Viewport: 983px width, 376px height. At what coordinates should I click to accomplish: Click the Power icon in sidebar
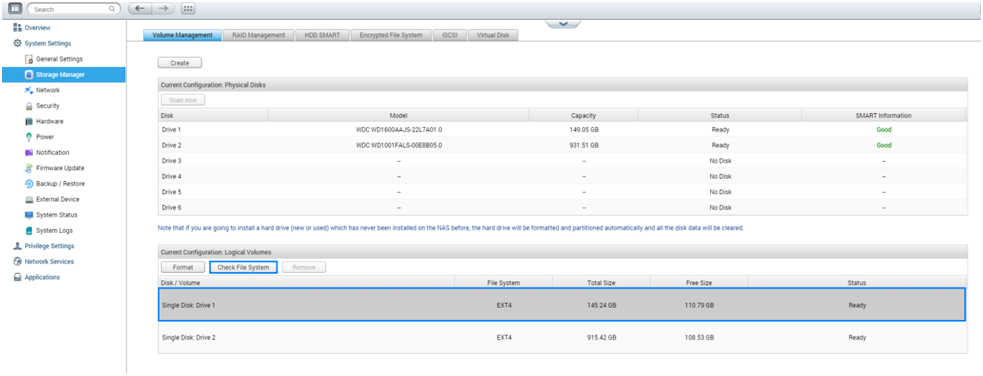click(x=29, y=137)
